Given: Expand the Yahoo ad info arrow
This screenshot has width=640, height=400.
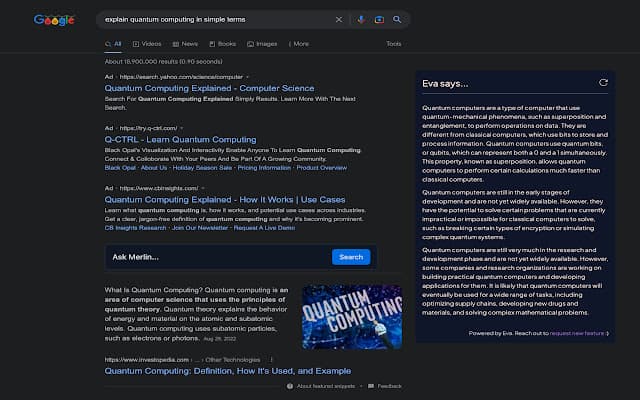Looking at the screenshot, I should click(x=247, y=76).
